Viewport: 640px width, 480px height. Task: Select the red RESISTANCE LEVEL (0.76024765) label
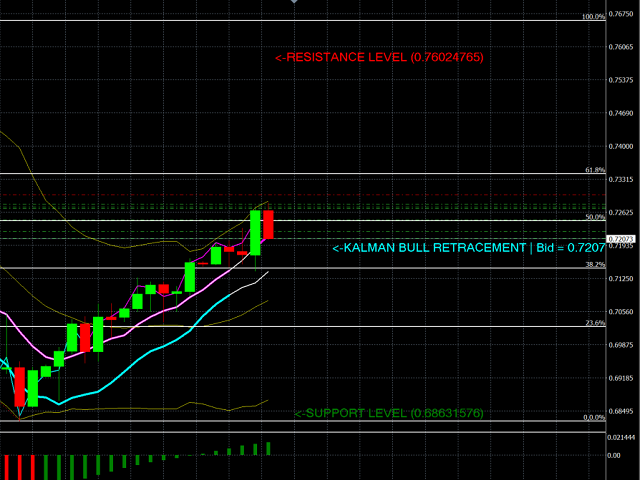pyautogui.click(x=379, y=57)
